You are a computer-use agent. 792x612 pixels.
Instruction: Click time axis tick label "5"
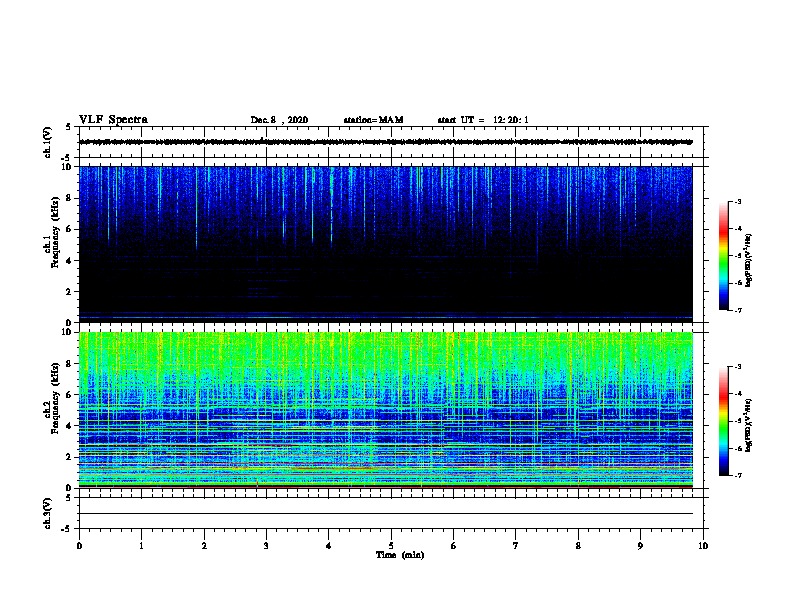point(391,545)
